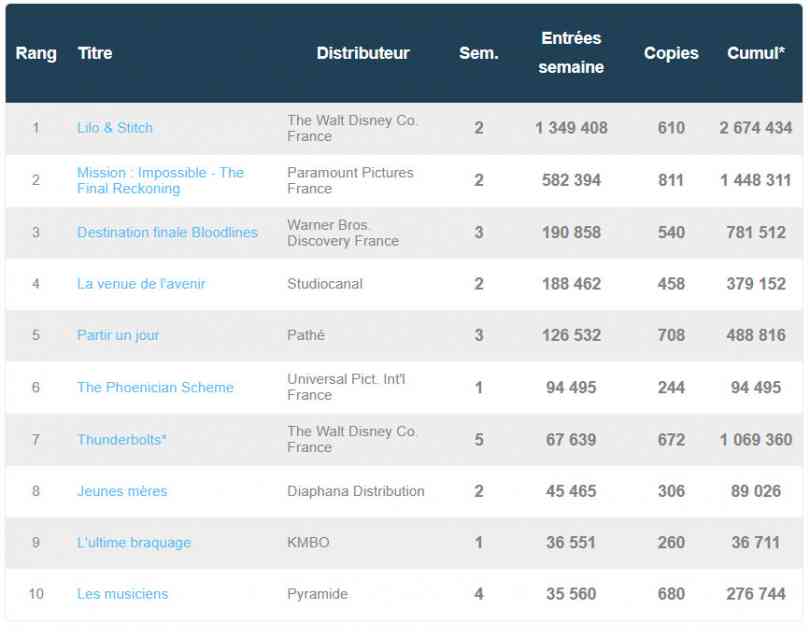Select copies value 306
Image resolution: width=810 pixels, height=637 pixels.
671,491
